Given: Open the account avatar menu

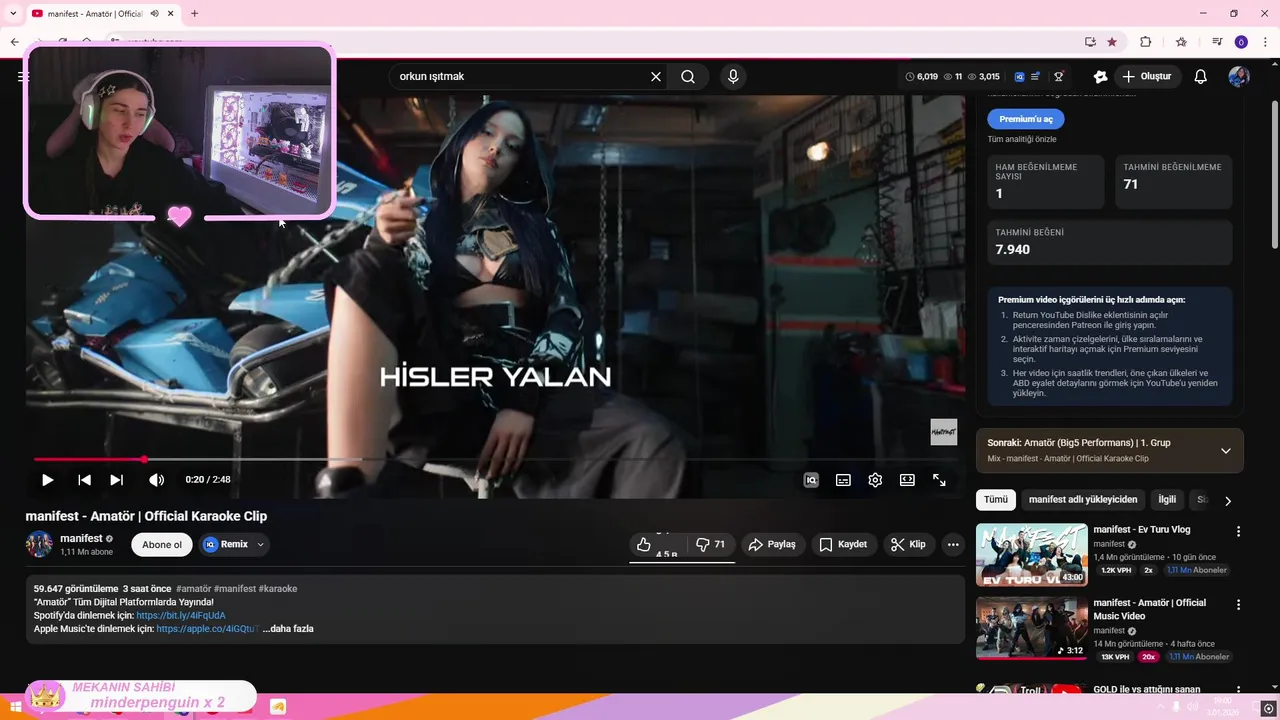Looking at the screenshot, I should [x=1239, y=76].
